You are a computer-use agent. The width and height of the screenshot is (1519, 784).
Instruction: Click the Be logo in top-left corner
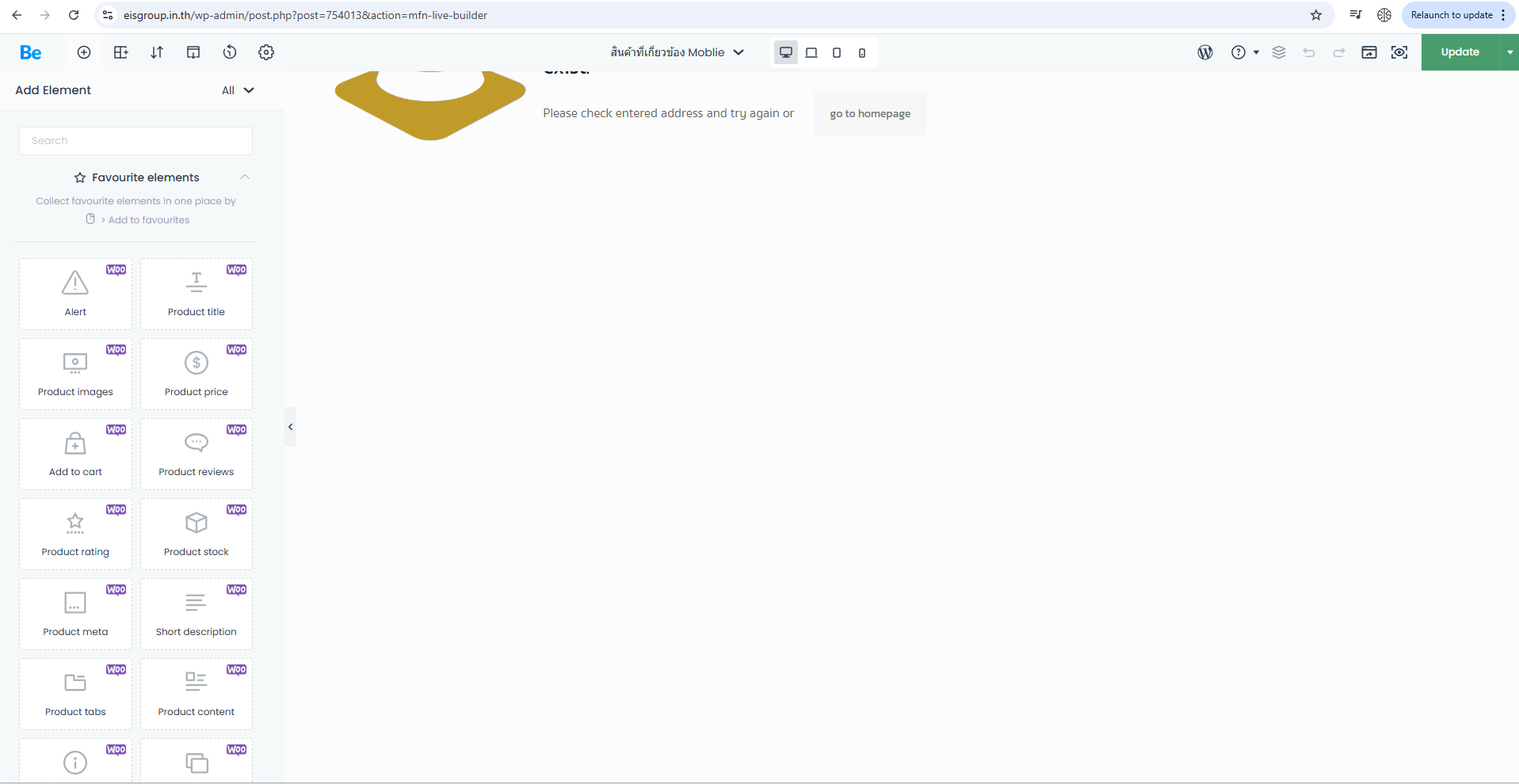pos(30,52)
